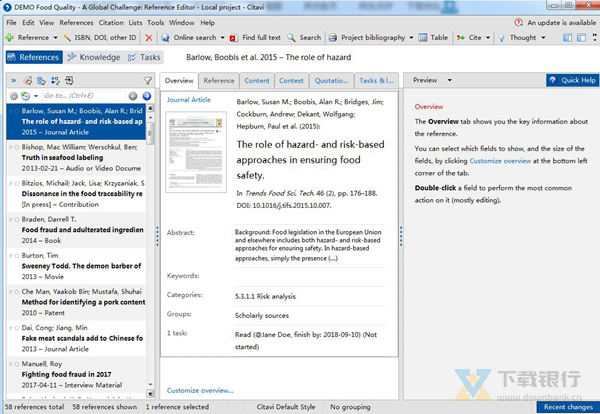Open the Preview panel dropdown
600x414 pixels.
point(430,80)
